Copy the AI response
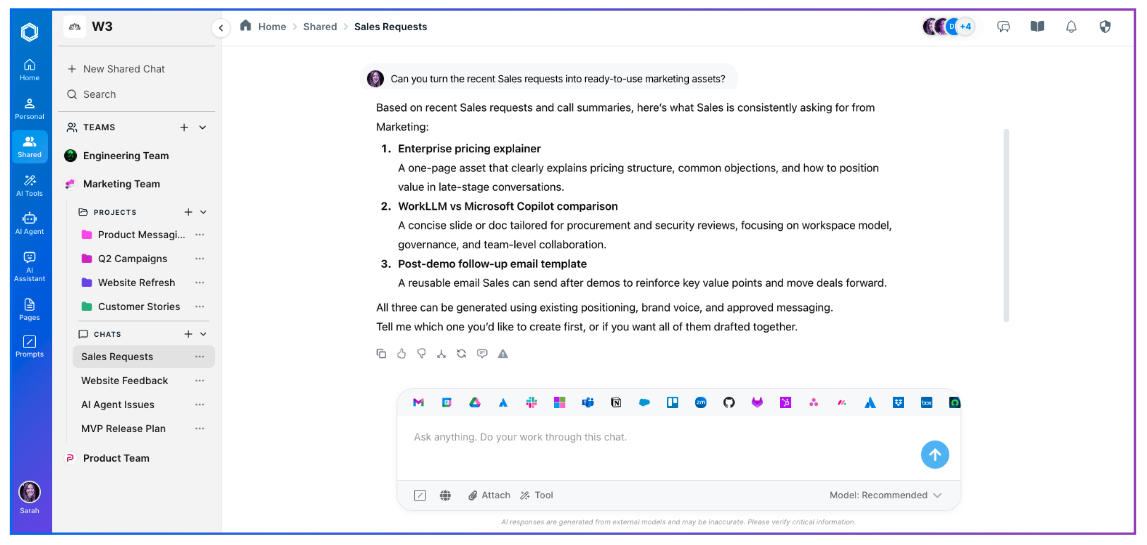1147x545 pixels. pyautogui.click(x=381, y=353)
